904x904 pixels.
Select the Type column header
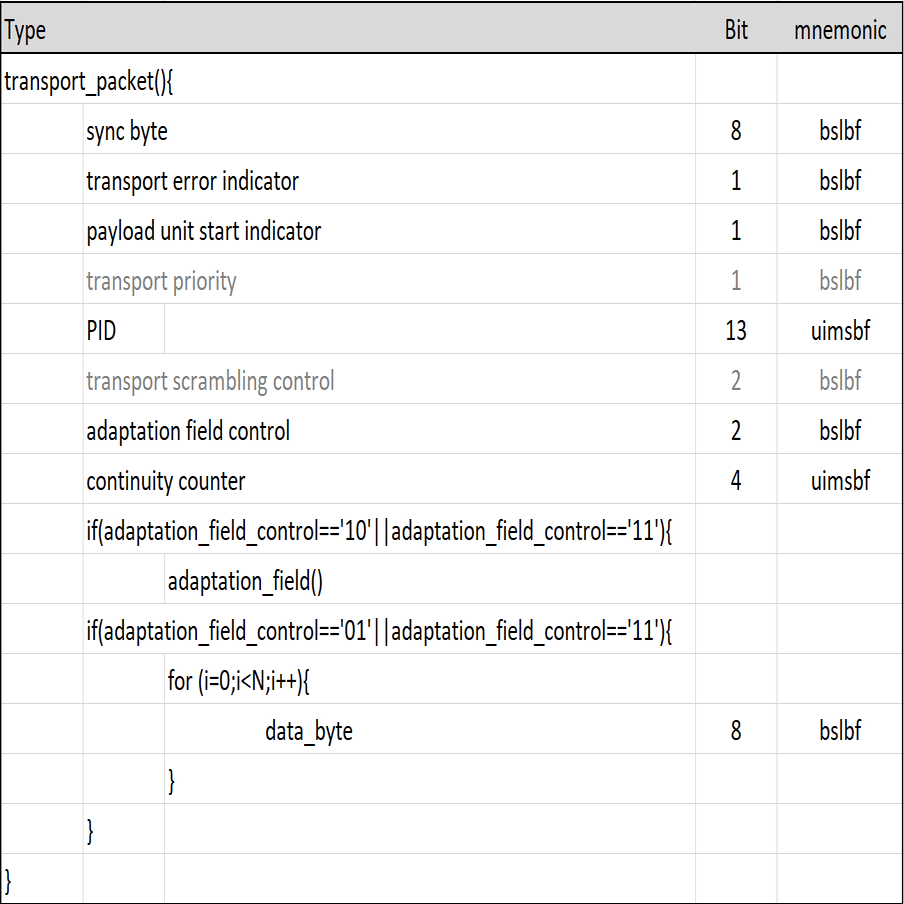pyautogui.click(x=25, y=31)
